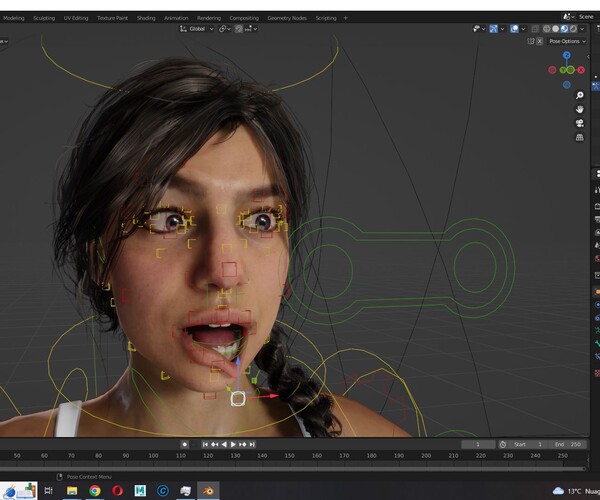
Task: Toggle the camera view icon
Action: [580, 123]
